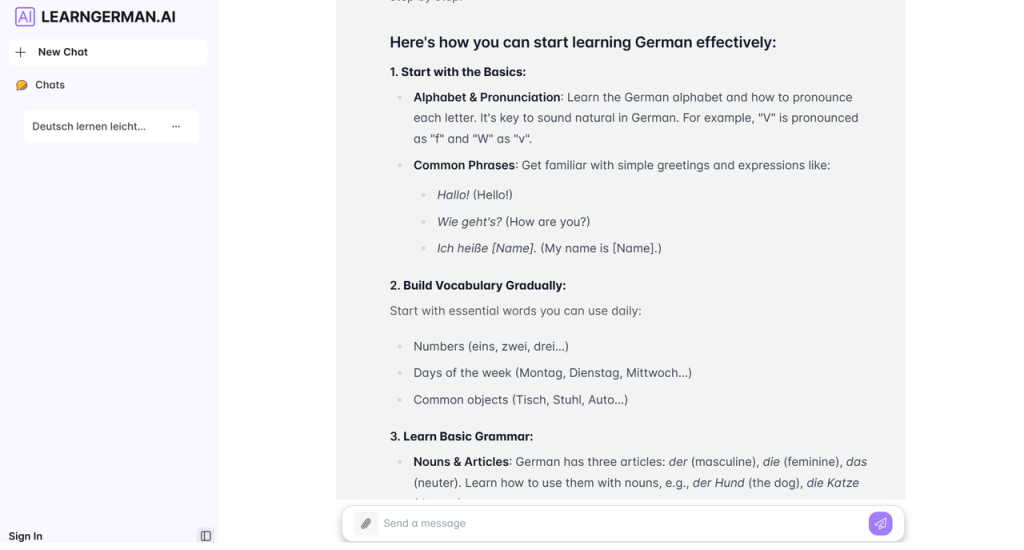Click the Build Vocabulary Gradually heading
This screenshot has width=1024, height=550.
click(x=477, y=285)
